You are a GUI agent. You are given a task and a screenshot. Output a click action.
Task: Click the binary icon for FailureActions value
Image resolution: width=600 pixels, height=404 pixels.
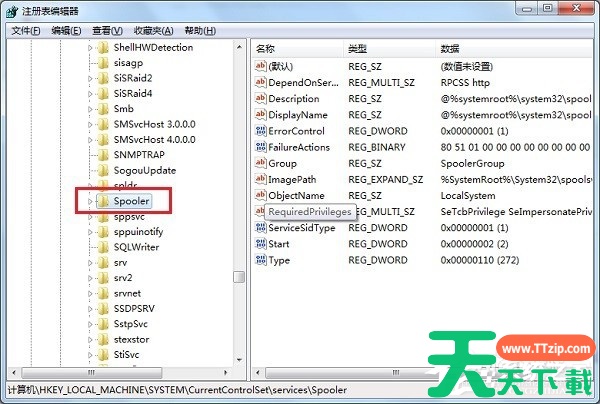[x=261, y=147]
